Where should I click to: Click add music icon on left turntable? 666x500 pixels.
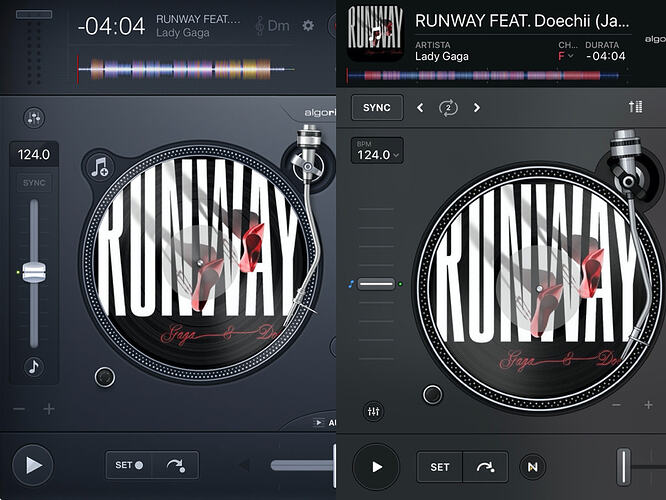pyautogui.click(x=100, y=167)
